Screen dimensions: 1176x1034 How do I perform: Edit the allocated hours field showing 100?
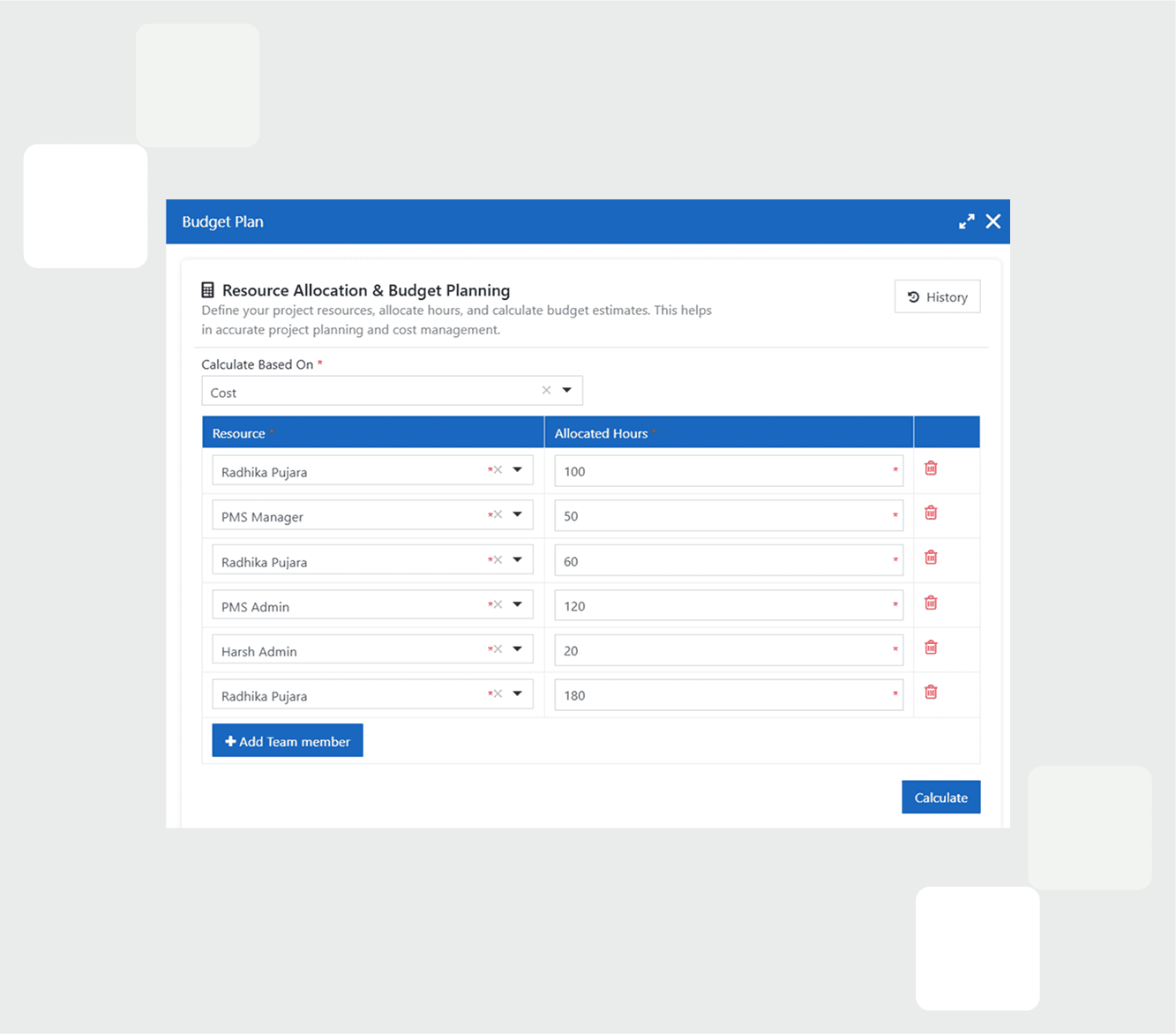click(x=729, y=471)
